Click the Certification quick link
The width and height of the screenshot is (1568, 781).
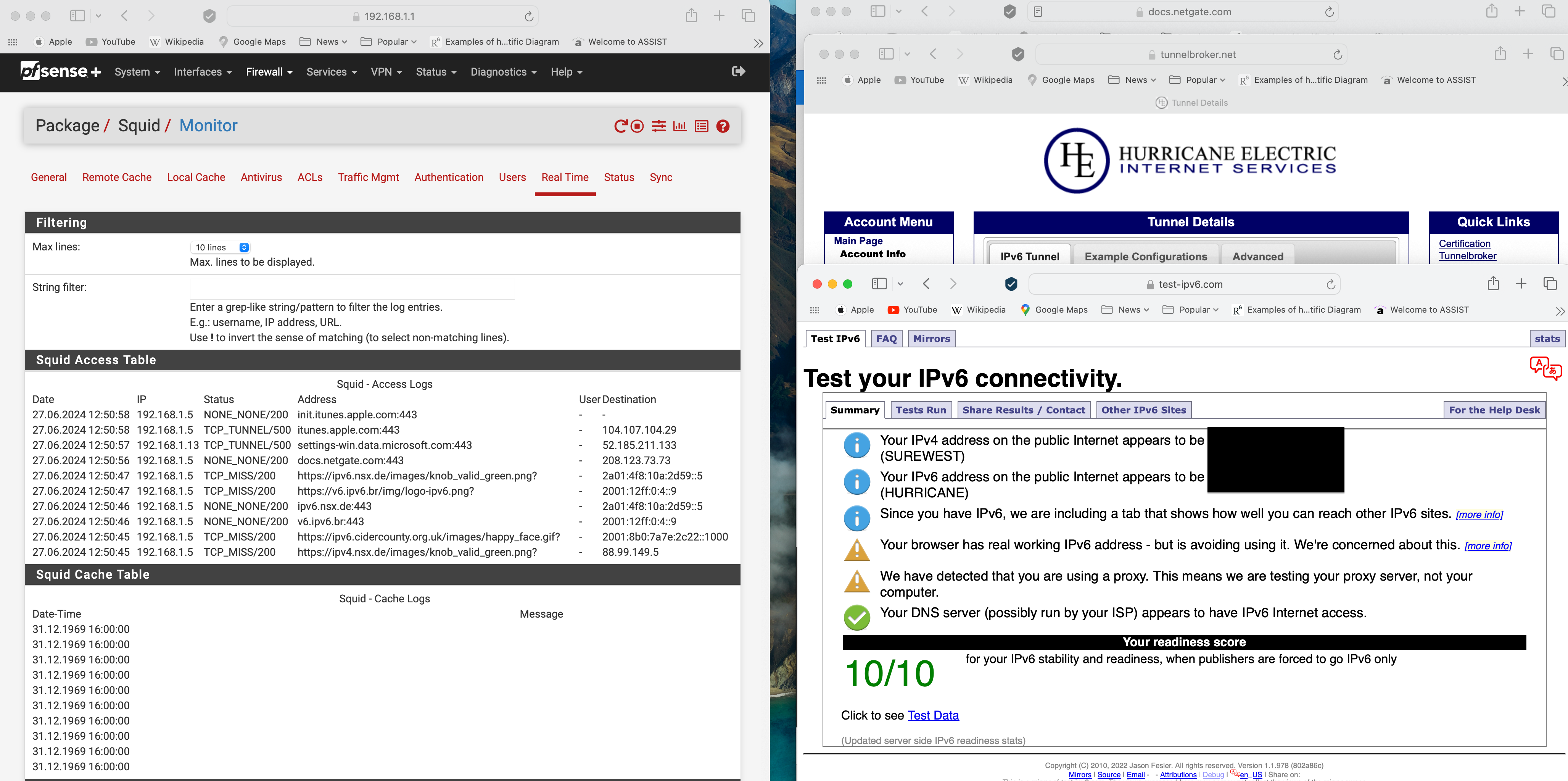[x=1464, y=243]
